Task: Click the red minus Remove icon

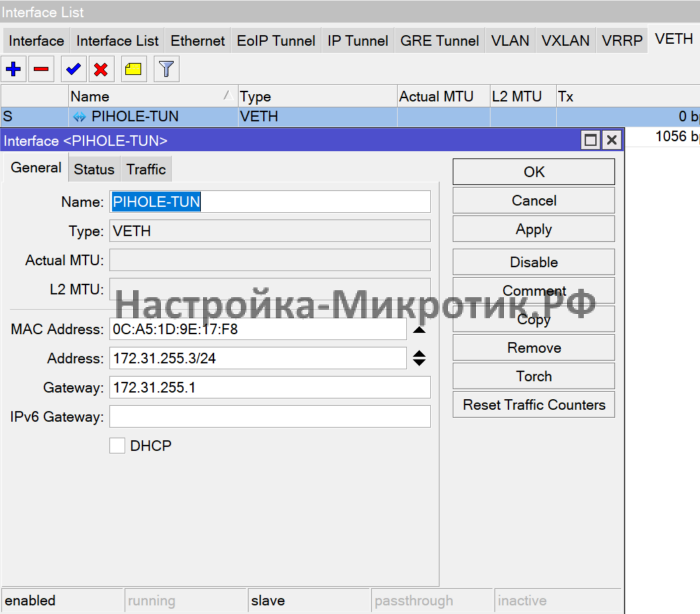Action: pos(41,69)
